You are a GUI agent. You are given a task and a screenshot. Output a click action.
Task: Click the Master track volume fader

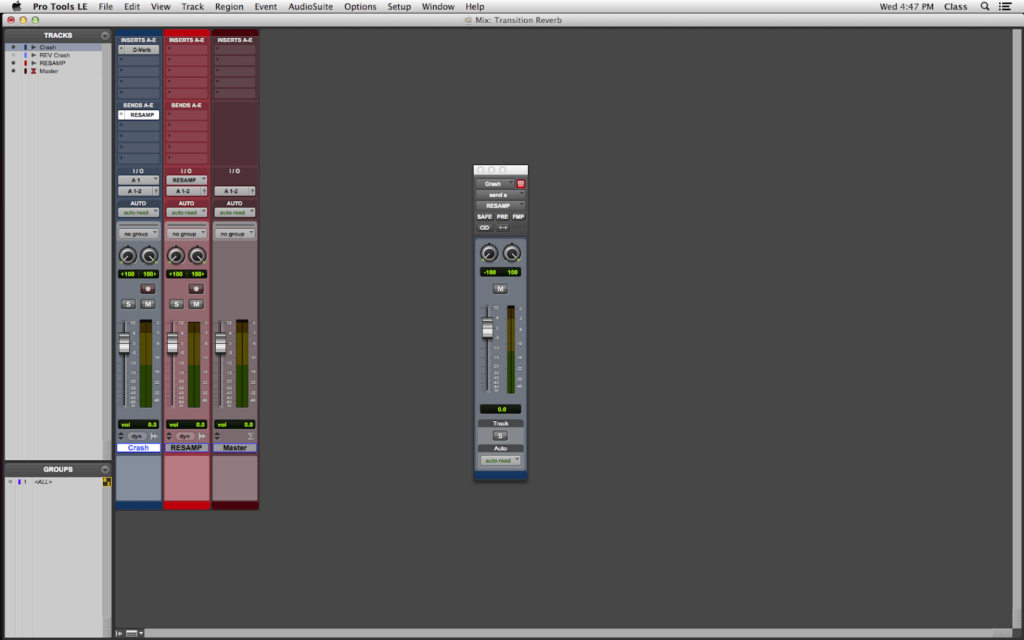221,343
